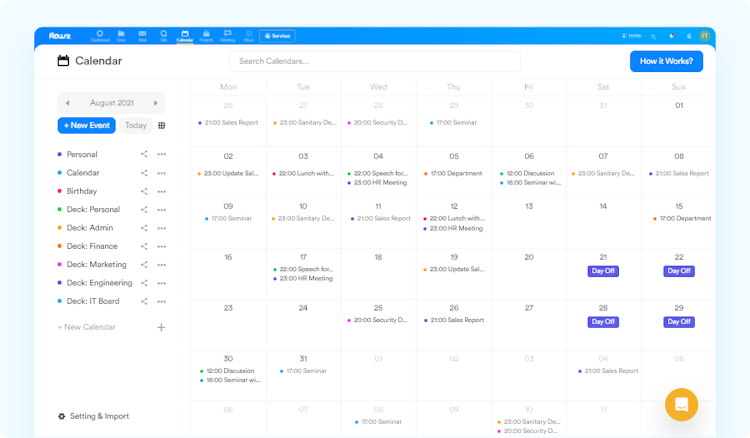Image resolution: width=750 pixels, height=438 pixels.
Task: Click the plus icon beside New Calendar
Action: tap(161, 327)
